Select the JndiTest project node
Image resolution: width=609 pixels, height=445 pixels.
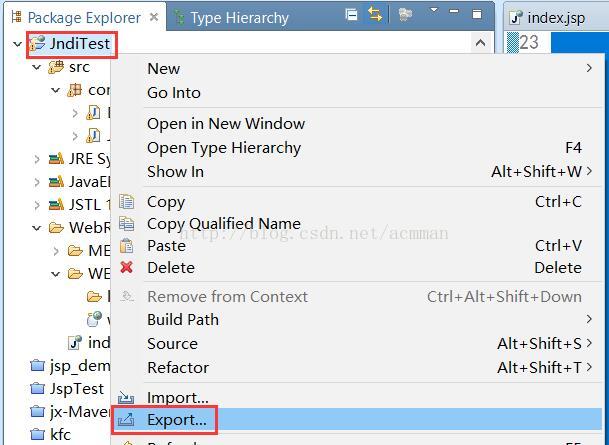(x=79, y=43)
